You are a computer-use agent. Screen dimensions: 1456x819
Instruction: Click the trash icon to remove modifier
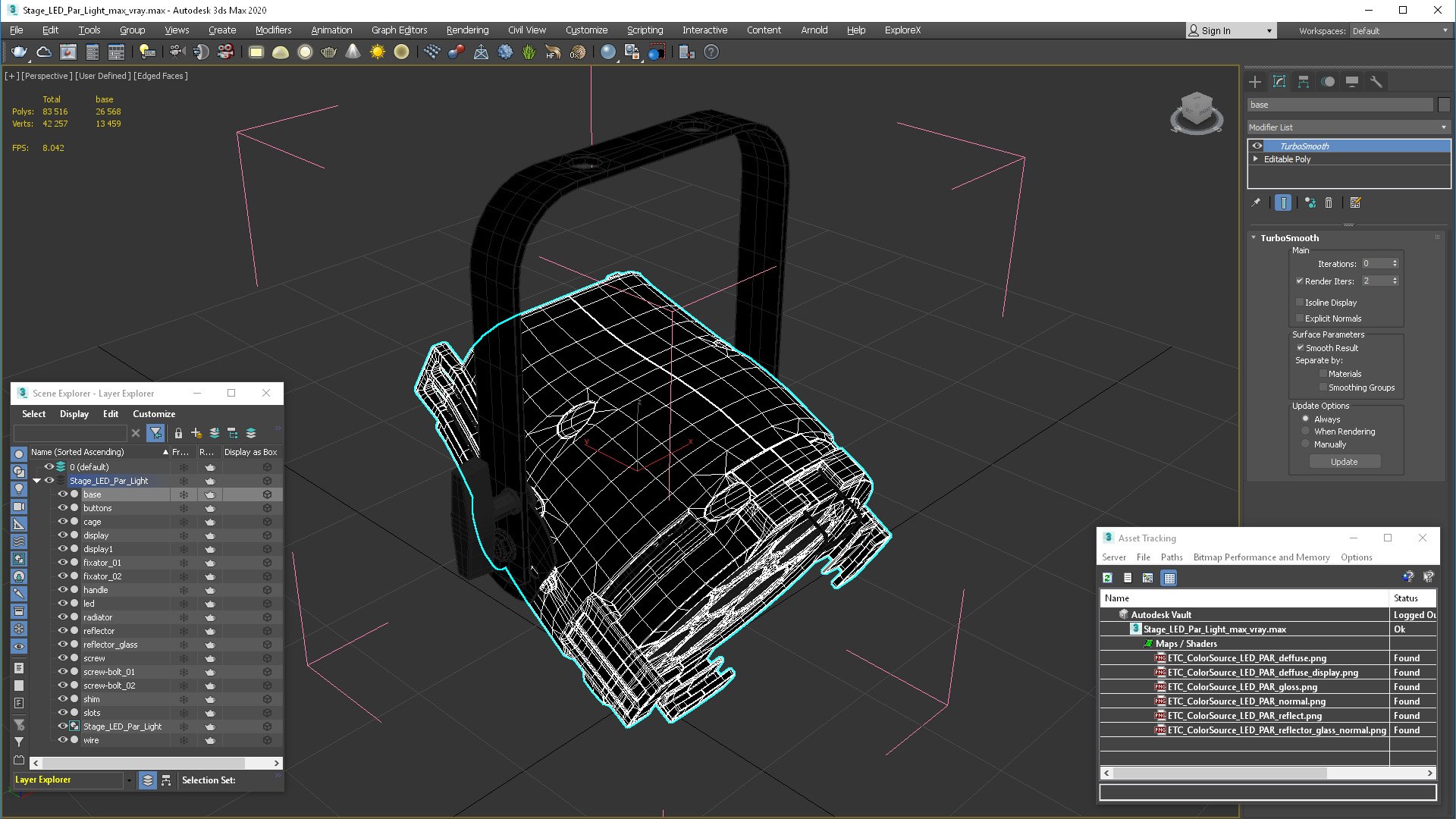[1329, 203]
